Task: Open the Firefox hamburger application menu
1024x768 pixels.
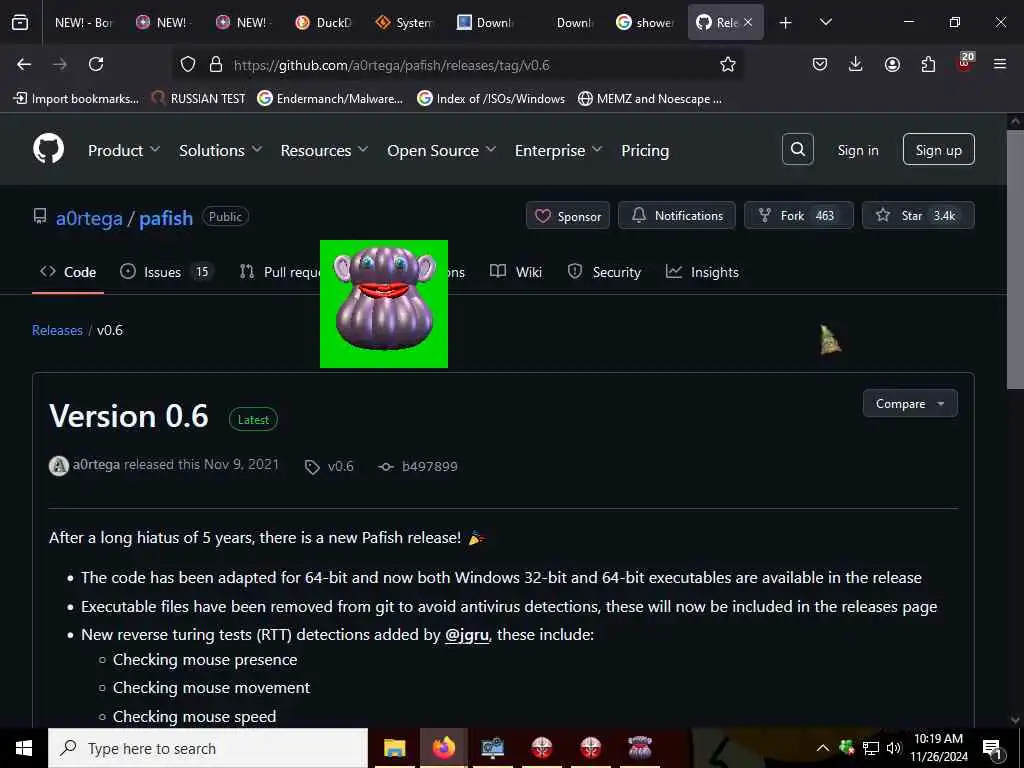Action: pyautogui.click(x=1000, y=64)
